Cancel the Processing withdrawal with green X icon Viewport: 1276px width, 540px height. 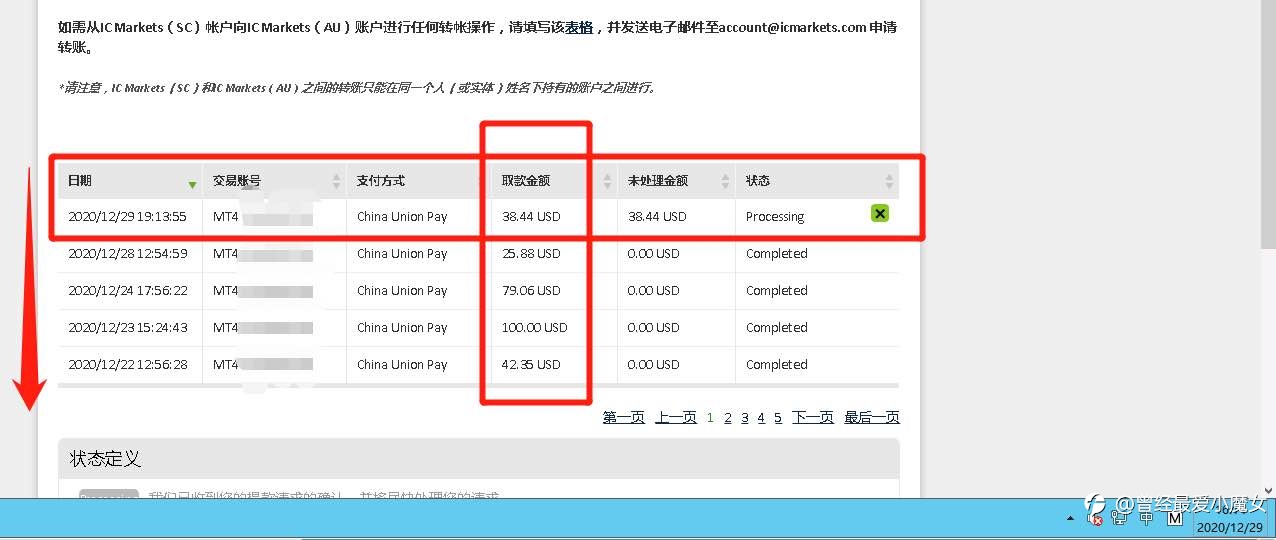(x=880, y=213)
